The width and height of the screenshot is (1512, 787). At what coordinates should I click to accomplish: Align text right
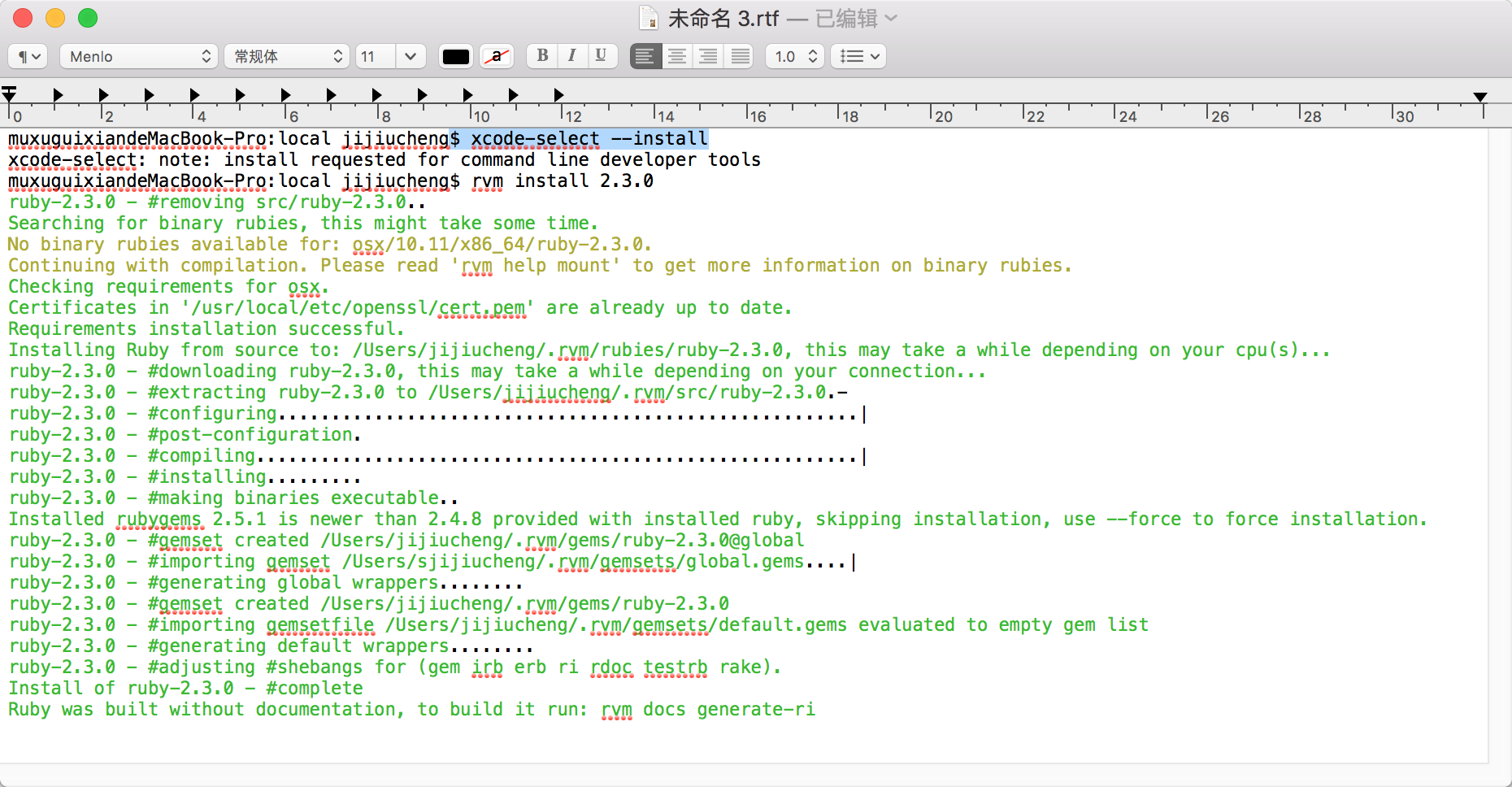pos(708,56)
